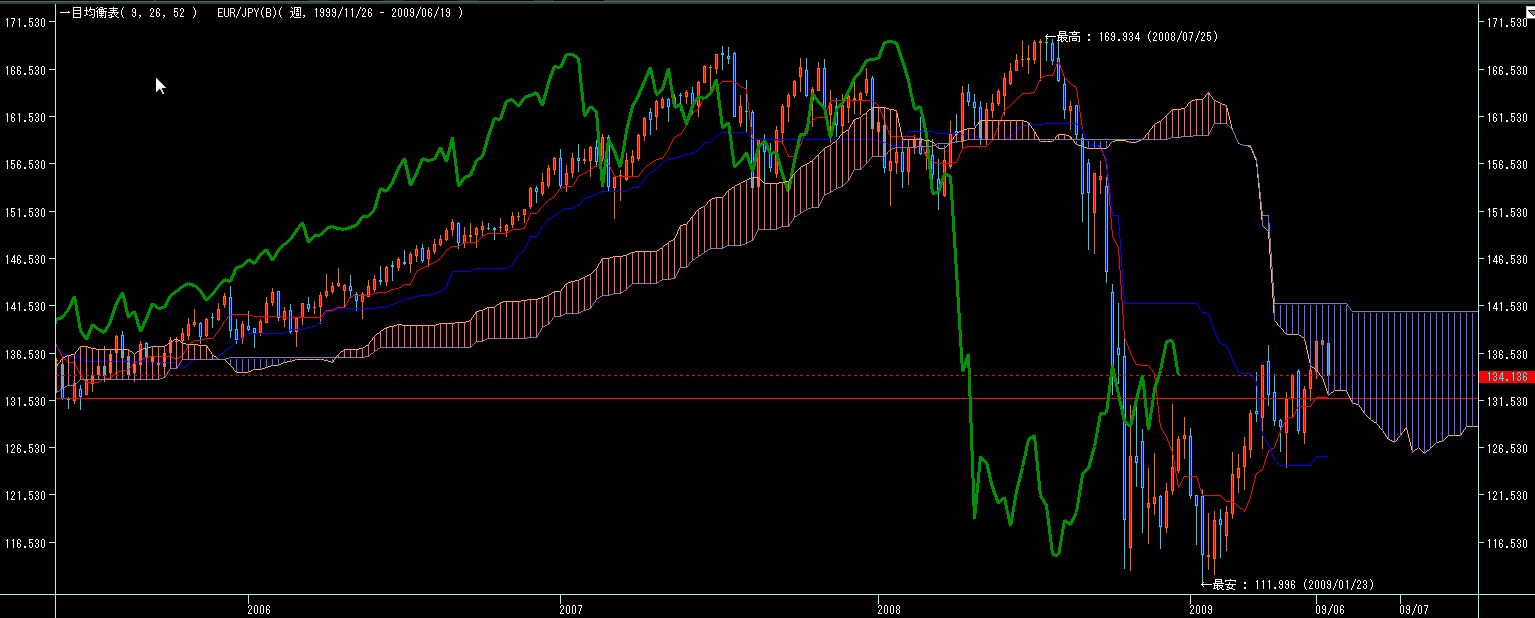Select the EUR/JPY(B) symbol label
This screenshot has height=618, width=1535.
click(x=247, y=12)
